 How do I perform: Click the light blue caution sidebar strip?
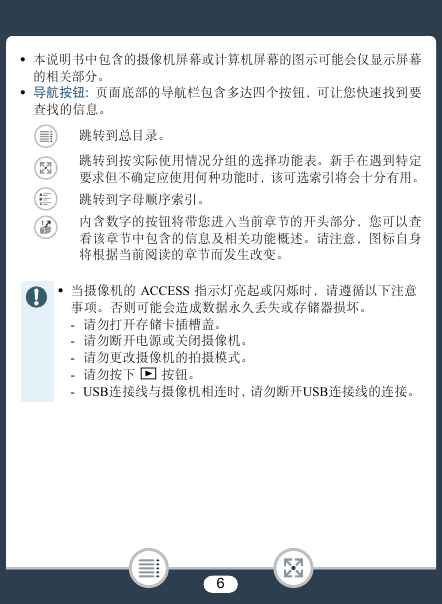click(37, 341)
